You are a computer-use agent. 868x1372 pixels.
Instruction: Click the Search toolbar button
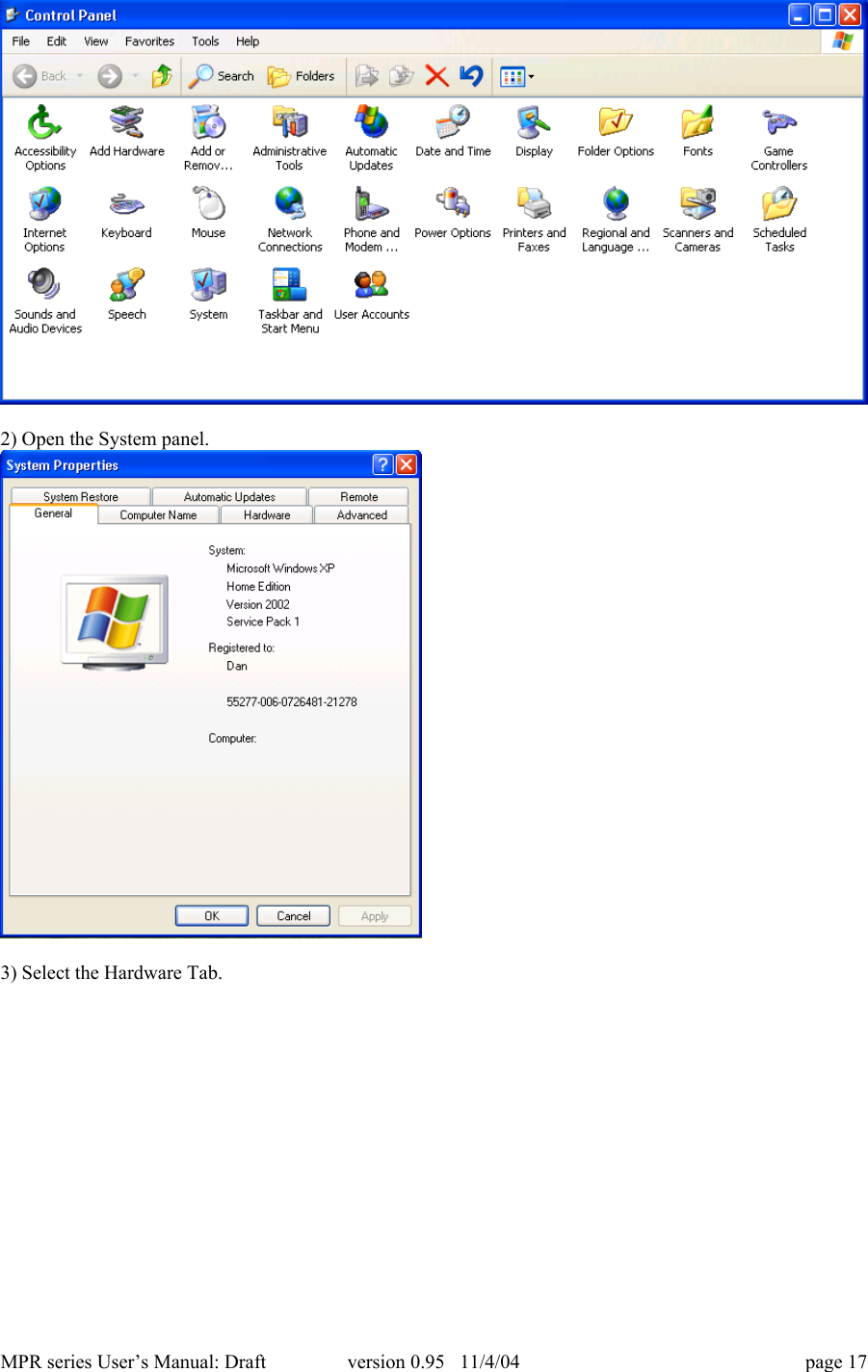222,76
